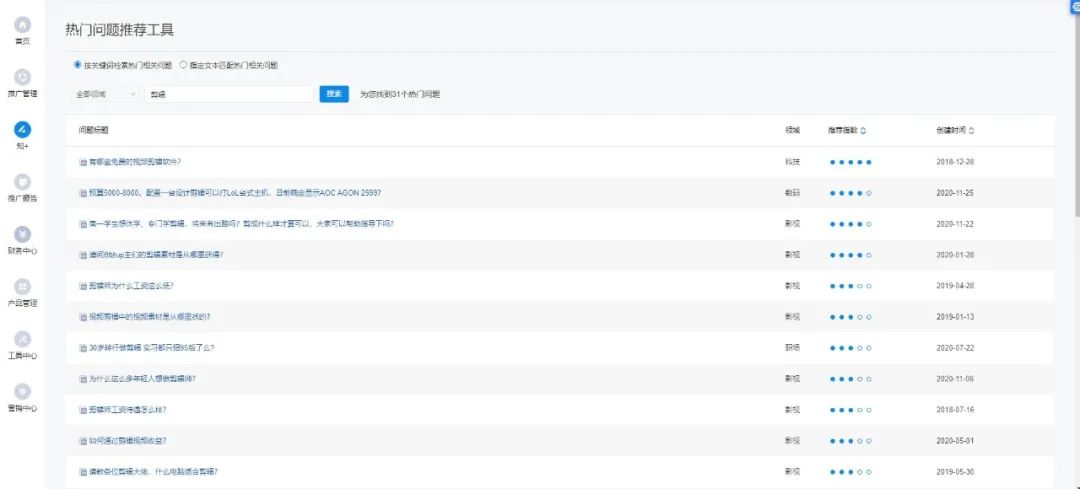
Task: Click the blue 搜索 button
Action: [x=334, y=94]
